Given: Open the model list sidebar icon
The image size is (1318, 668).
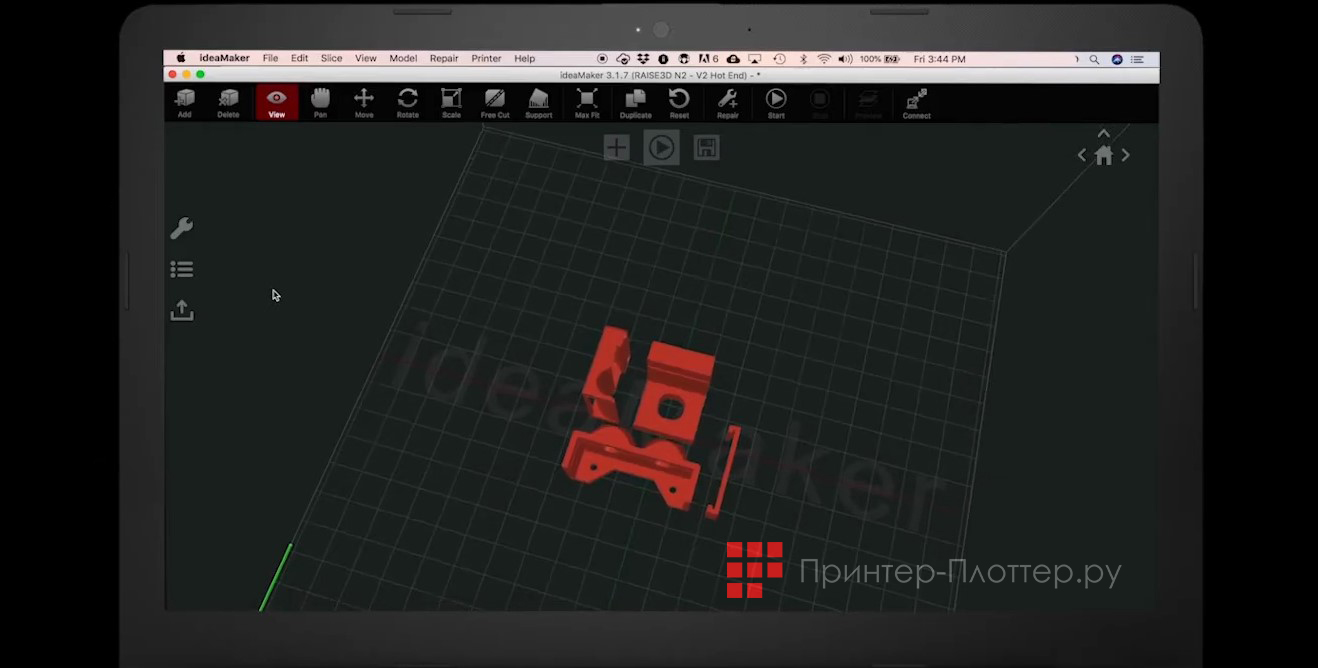Looking at the screenshot, I should [182, 268].
